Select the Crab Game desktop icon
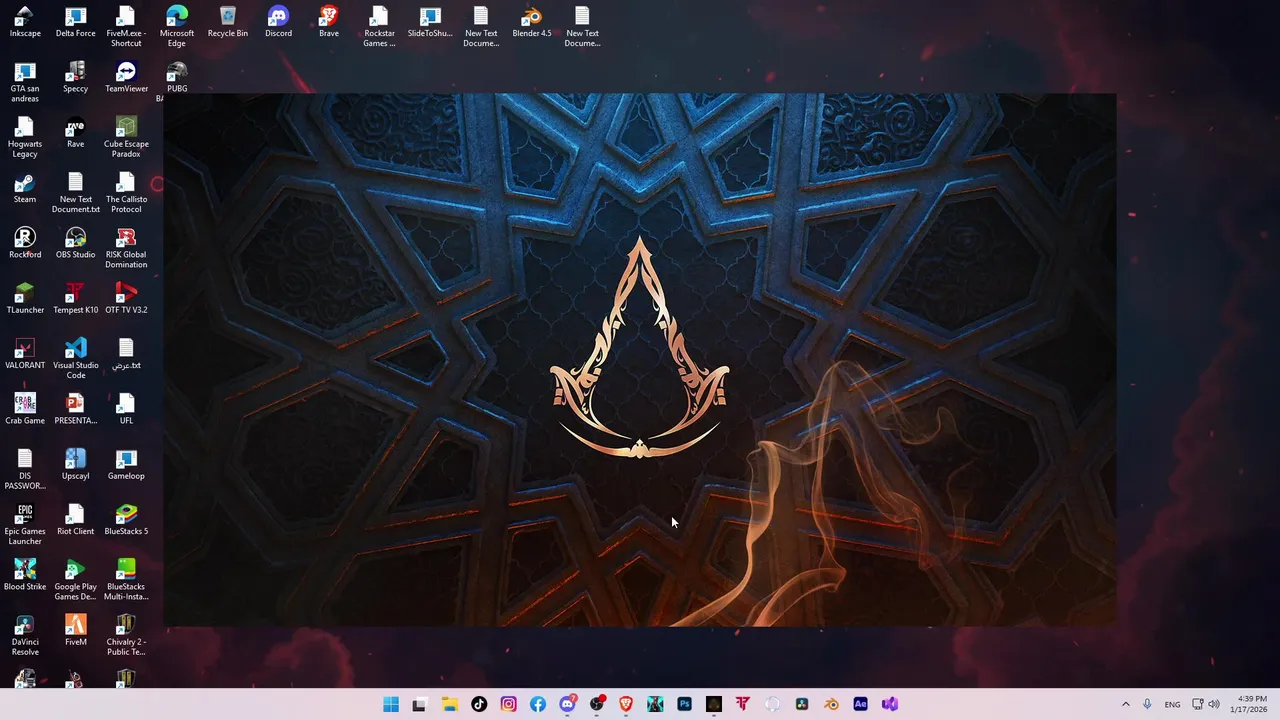The height and width of the screenshot is (720, 1280). [x=25, y=409]
